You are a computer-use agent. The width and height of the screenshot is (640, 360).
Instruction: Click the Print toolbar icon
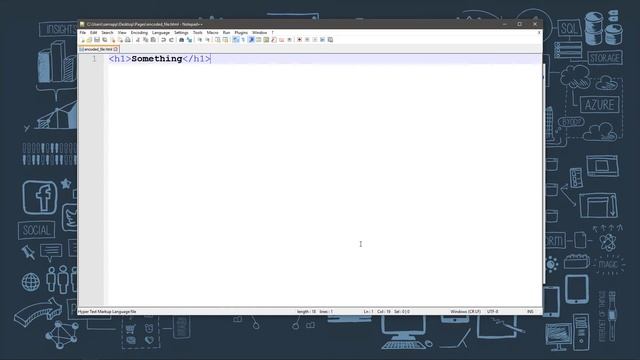point(128,40)
